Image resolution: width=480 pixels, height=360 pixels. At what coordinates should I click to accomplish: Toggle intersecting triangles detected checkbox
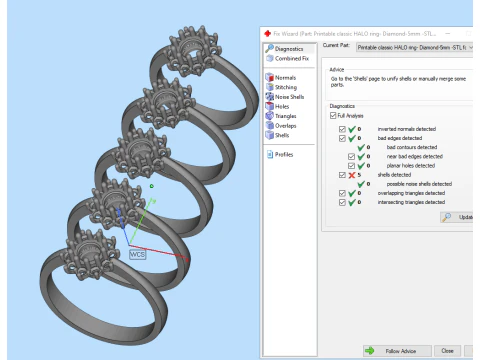click(342, 202)
